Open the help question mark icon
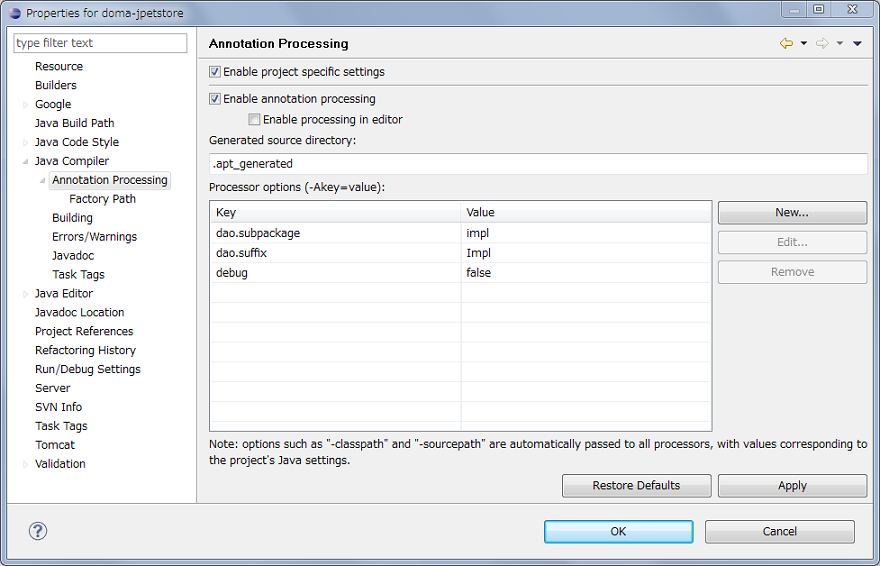Viewport: 880px width, 566px height. coord(38,531)
